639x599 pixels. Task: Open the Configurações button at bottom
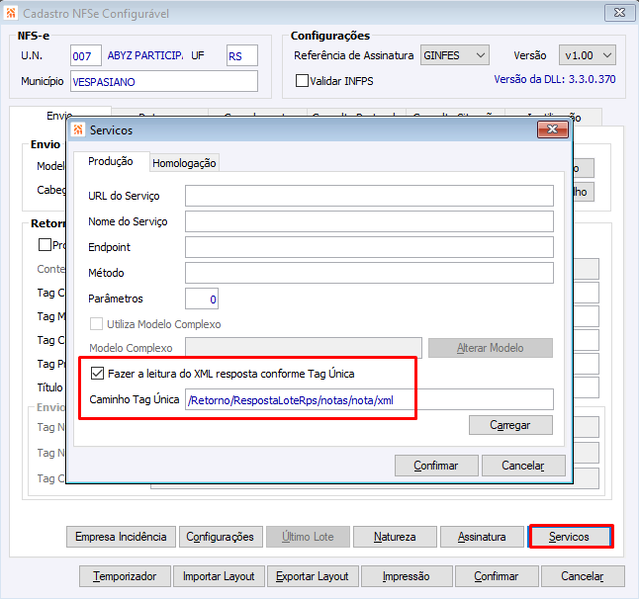pyautogui.click(x=220, y=537)
